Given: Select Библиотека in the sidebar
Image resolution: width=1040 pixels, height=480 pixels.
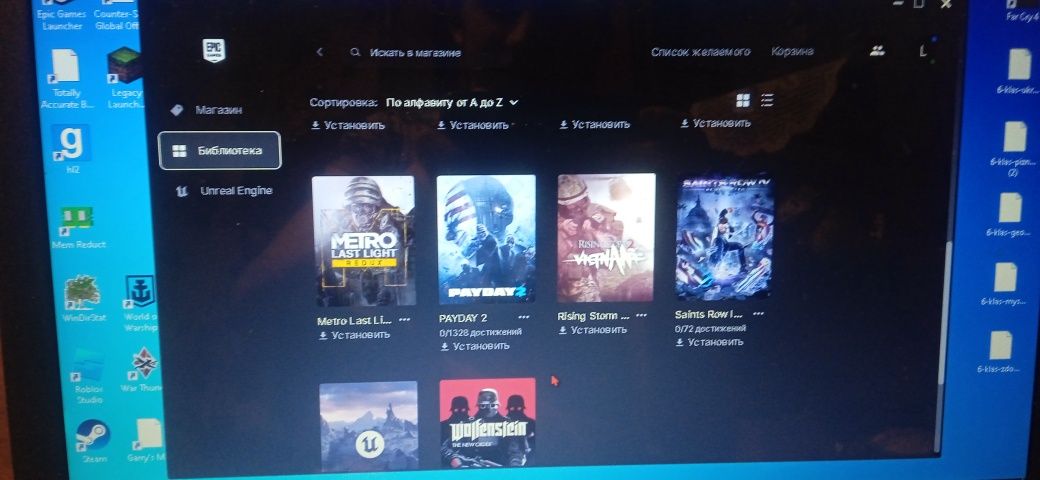Looking at the screenshot, I should click(x=220, y=150).
